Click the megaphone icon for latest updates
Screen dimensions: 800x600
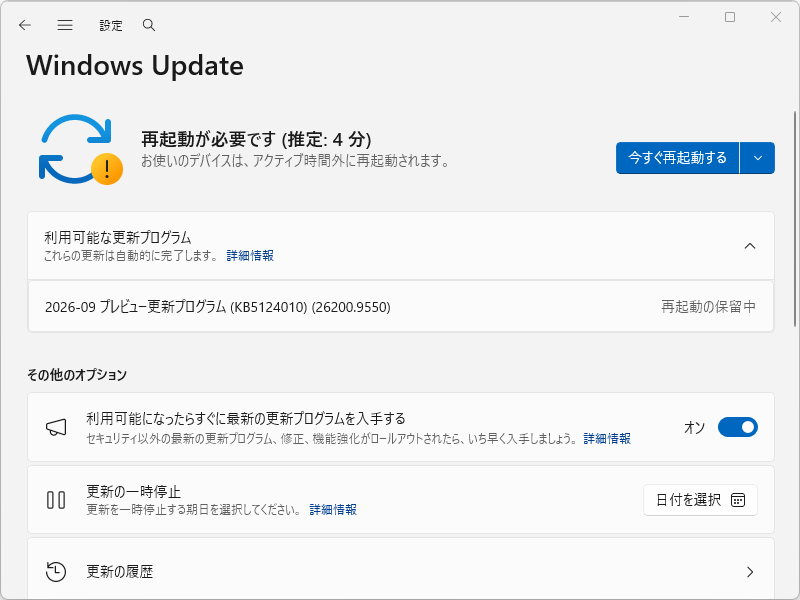tap(56, 428)
